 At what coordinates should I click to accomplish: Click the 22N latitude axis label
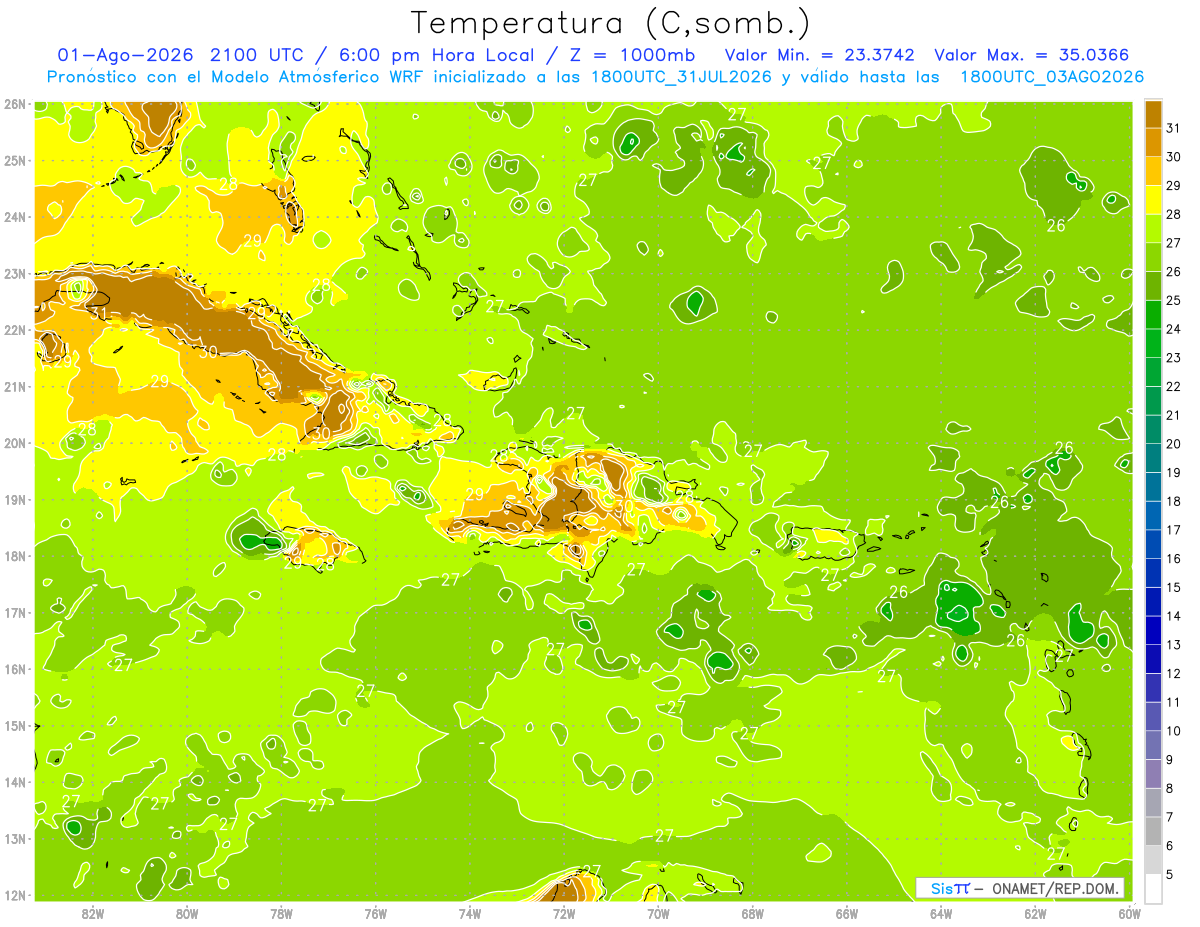[15, 330]
